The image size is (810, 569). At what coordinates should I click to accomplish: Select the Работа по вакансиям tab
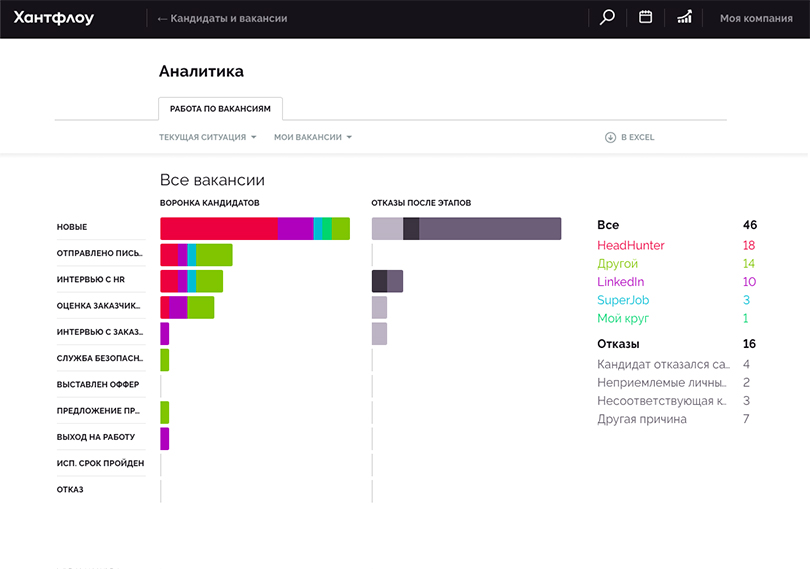point(220,108)
